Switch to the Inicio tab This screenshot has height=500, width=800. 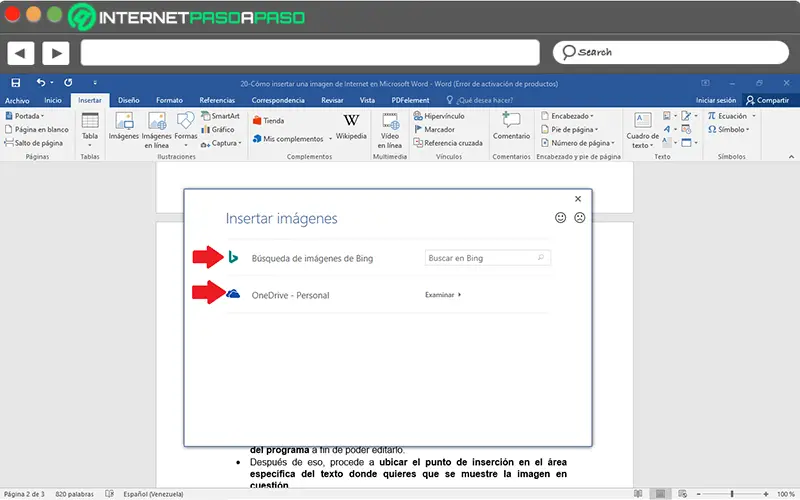tap(53, 101)
